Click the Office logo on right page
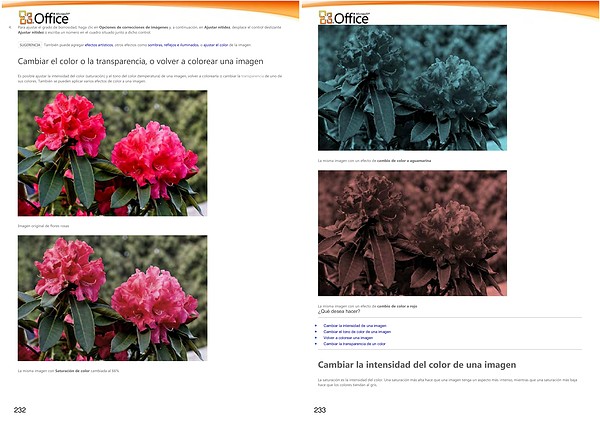Viewport: 600px width, 424px height. click(x=344, y=17)
